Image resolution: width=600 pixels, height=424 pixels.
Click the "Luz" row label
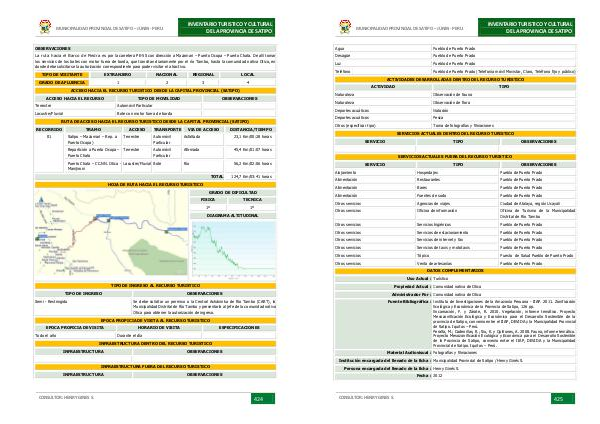coord(338,64)
